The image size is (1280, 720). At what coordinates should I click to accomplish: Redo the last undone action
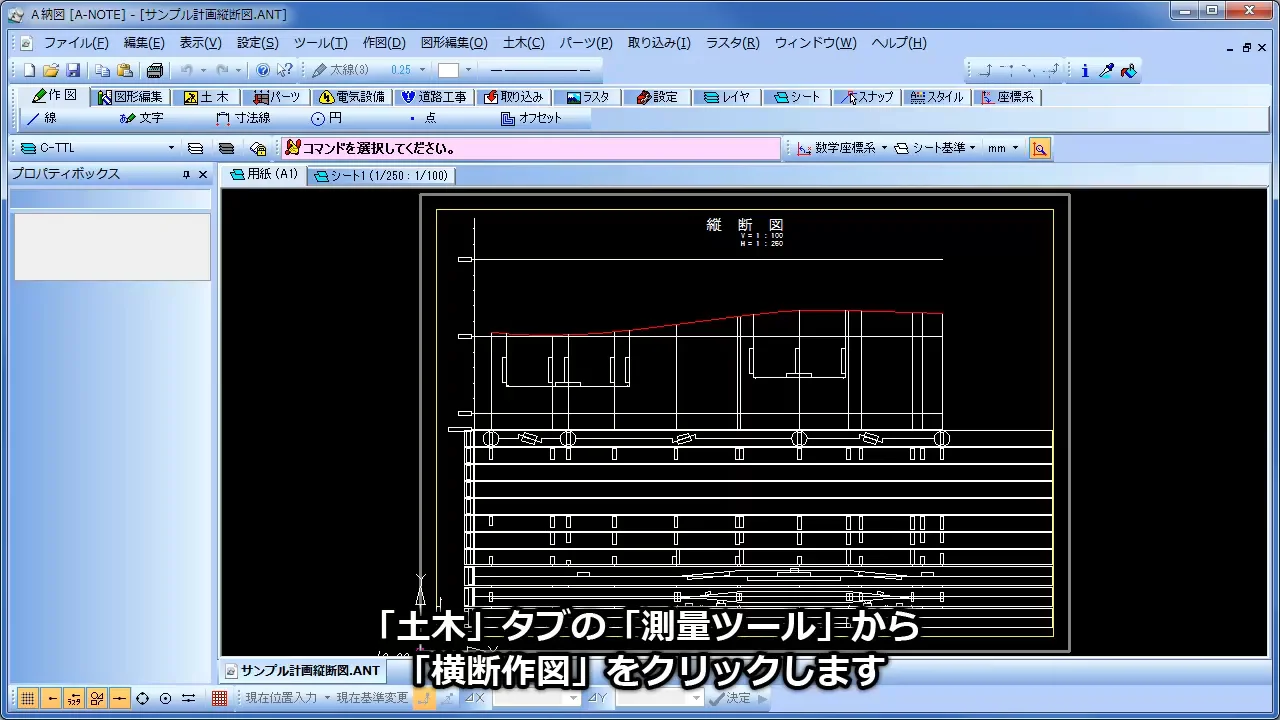tap(222, 70)
